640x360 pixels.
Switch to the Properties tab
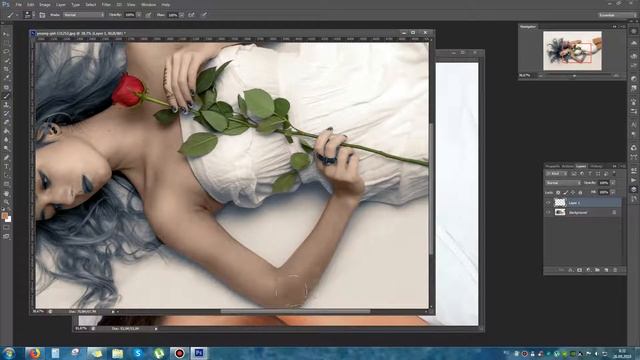pyautogui.click(x=553, y=166)
